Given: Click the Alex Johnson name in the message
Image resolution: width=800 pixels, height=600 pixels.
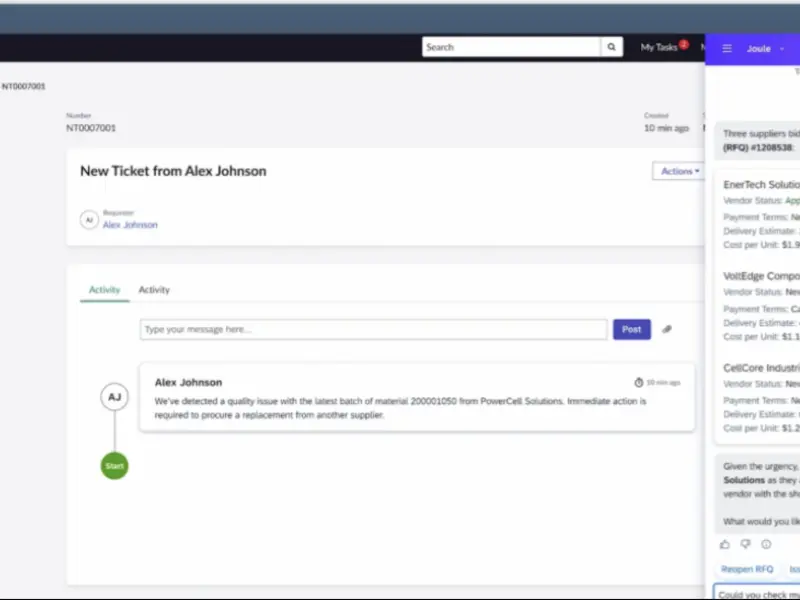Looking at the screenshot, I should point(188,382).
